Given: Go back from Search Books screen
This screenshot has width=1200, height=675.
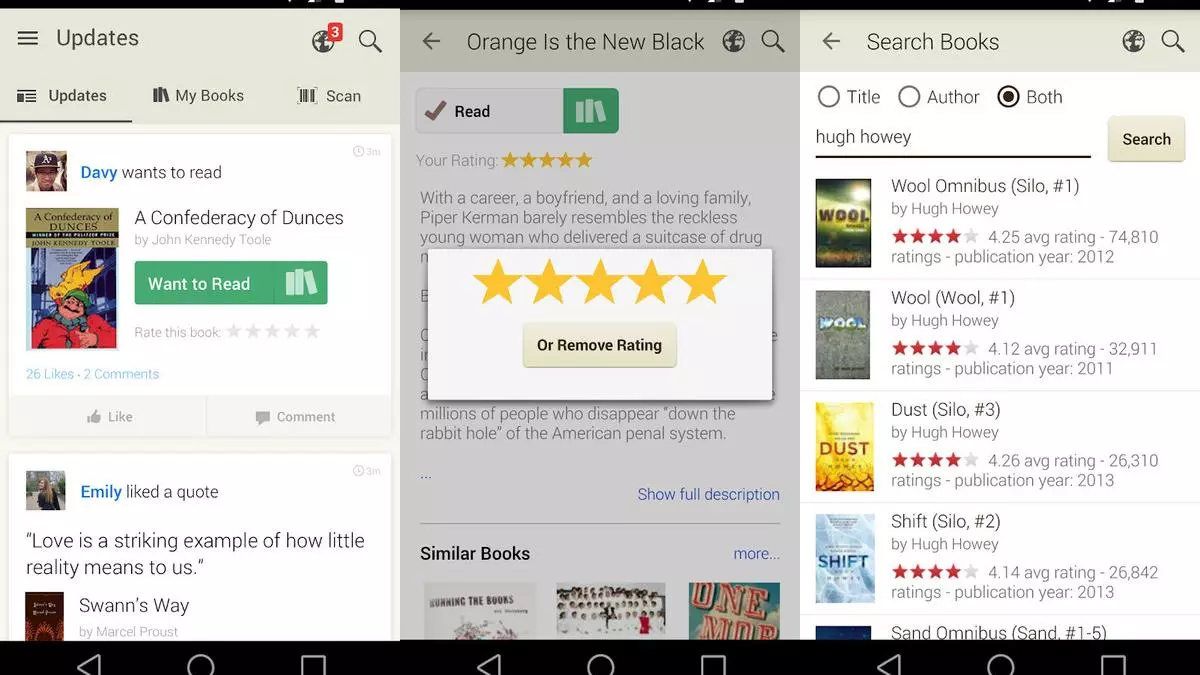Looking at the screenshot, I should click(x=831, y=42).
